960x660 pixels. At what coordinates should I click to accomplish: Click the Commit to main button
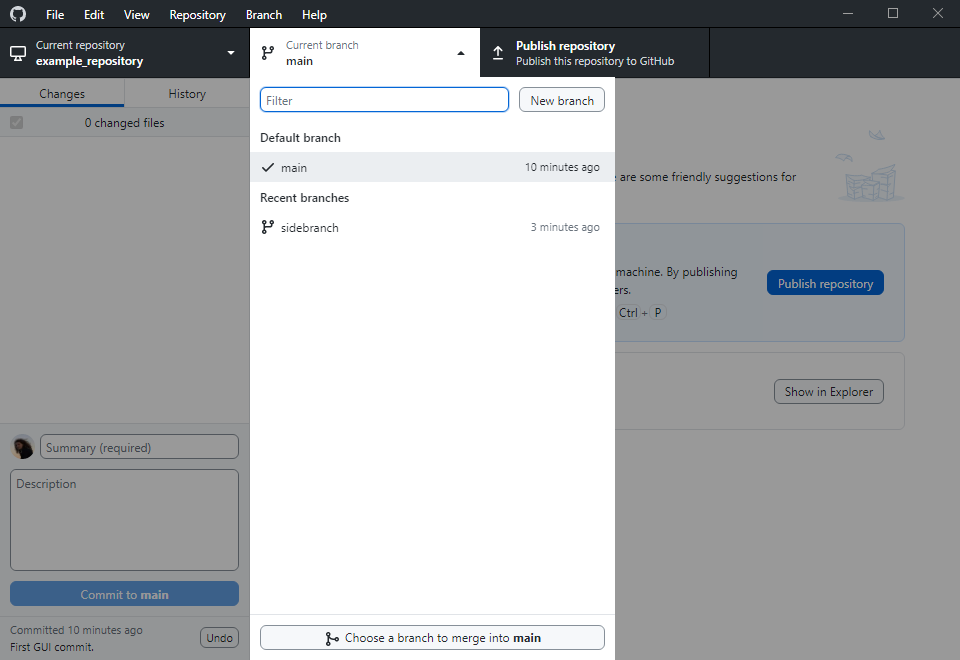point(124,594)
